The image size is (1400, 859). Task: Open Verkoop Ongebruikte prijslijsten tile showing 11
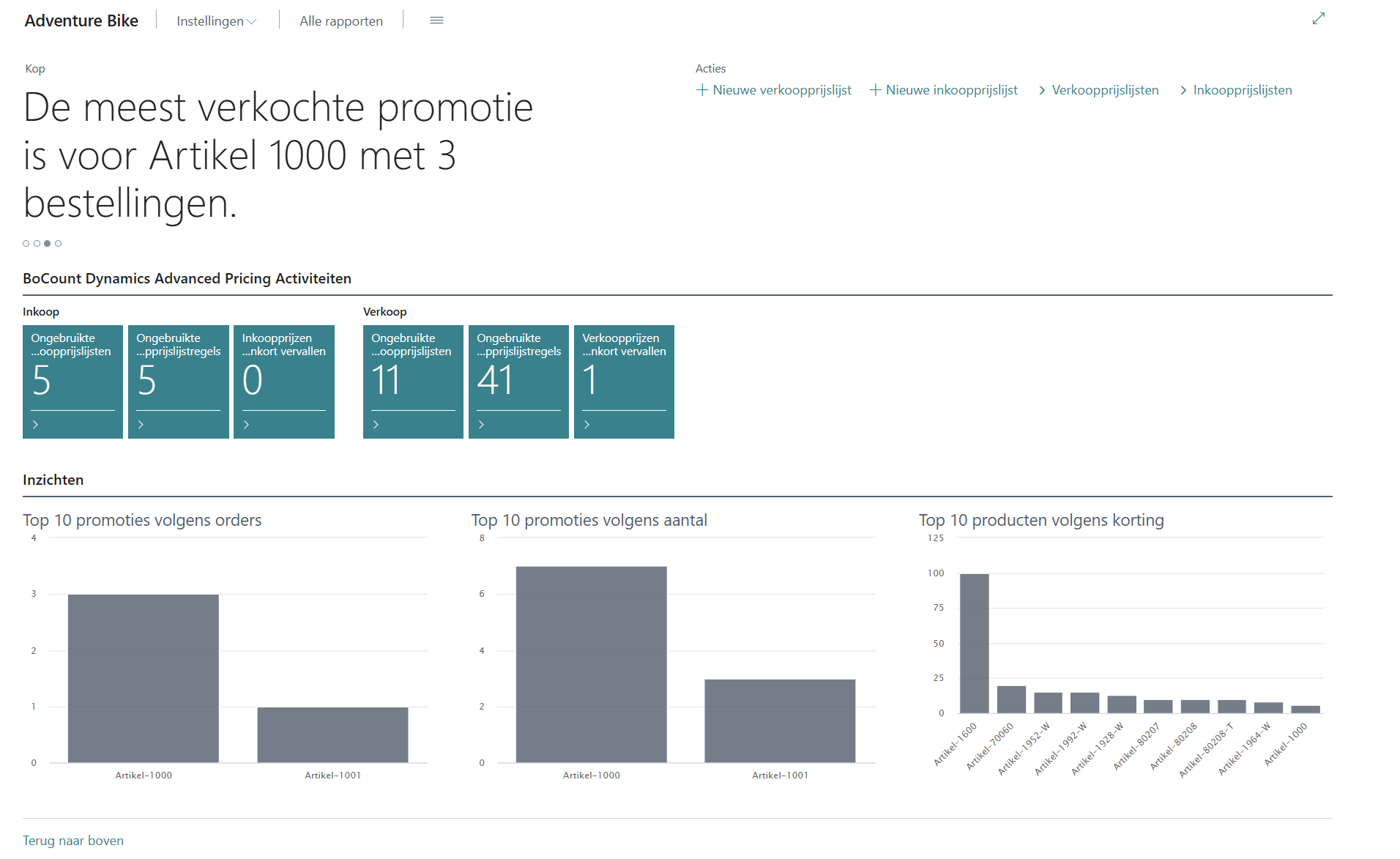pos(413,381)
